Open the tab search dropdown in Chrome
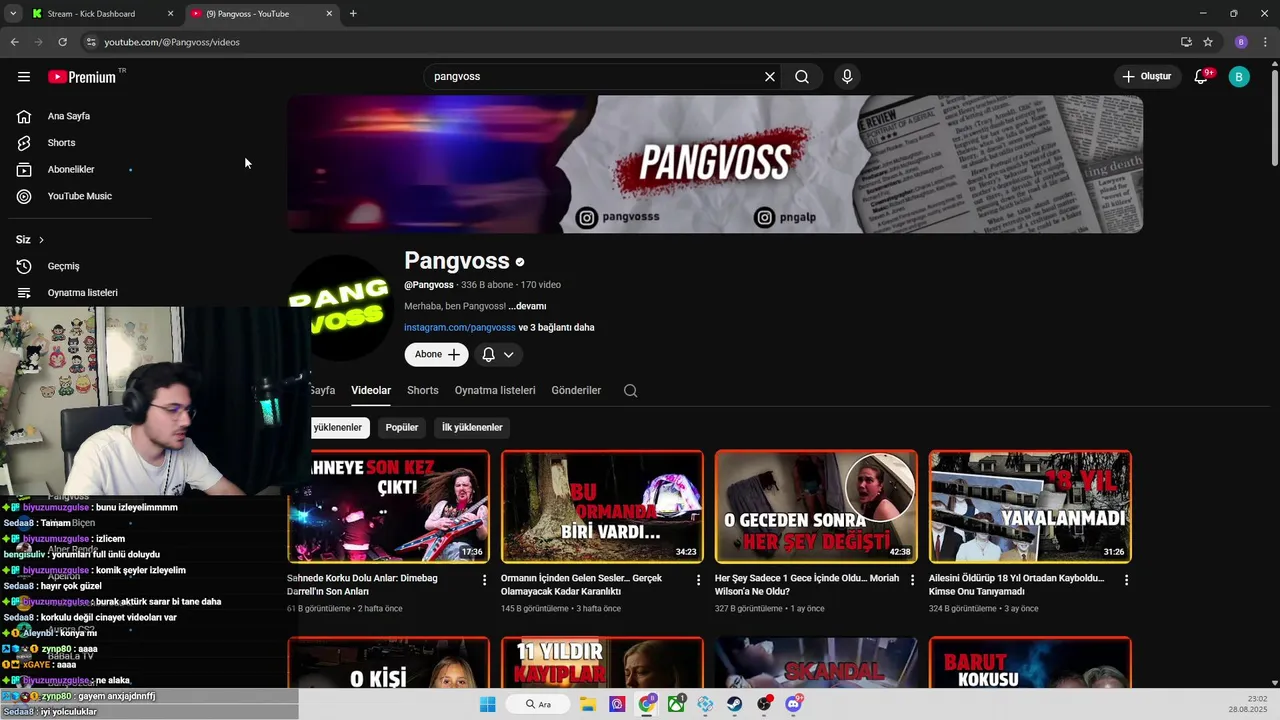The height and width of the screenshot is (720, 1280). pos(13,14)
